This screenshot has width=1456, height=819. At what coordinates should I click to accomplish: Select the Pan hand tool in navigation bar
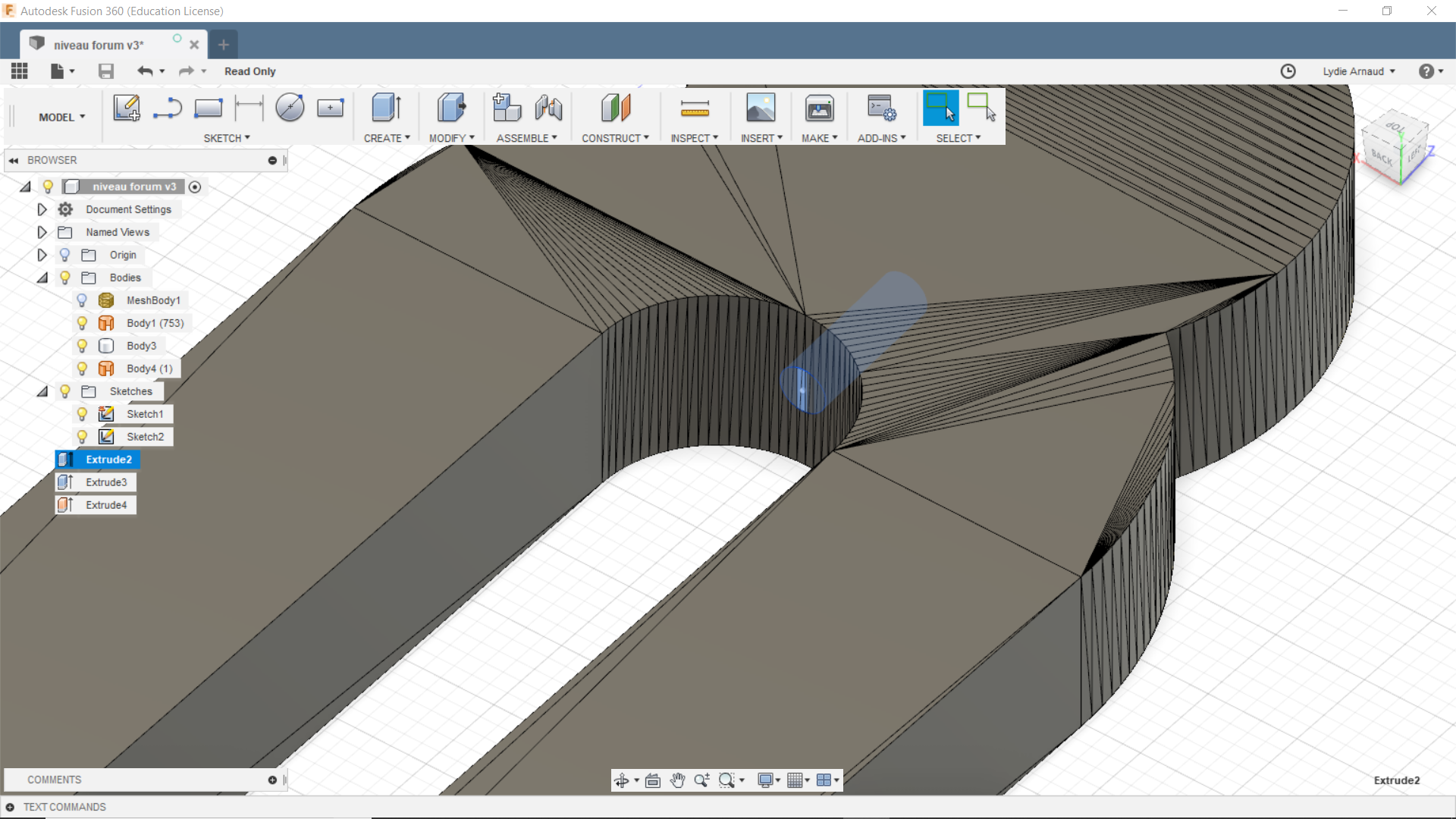pos(677,780)
